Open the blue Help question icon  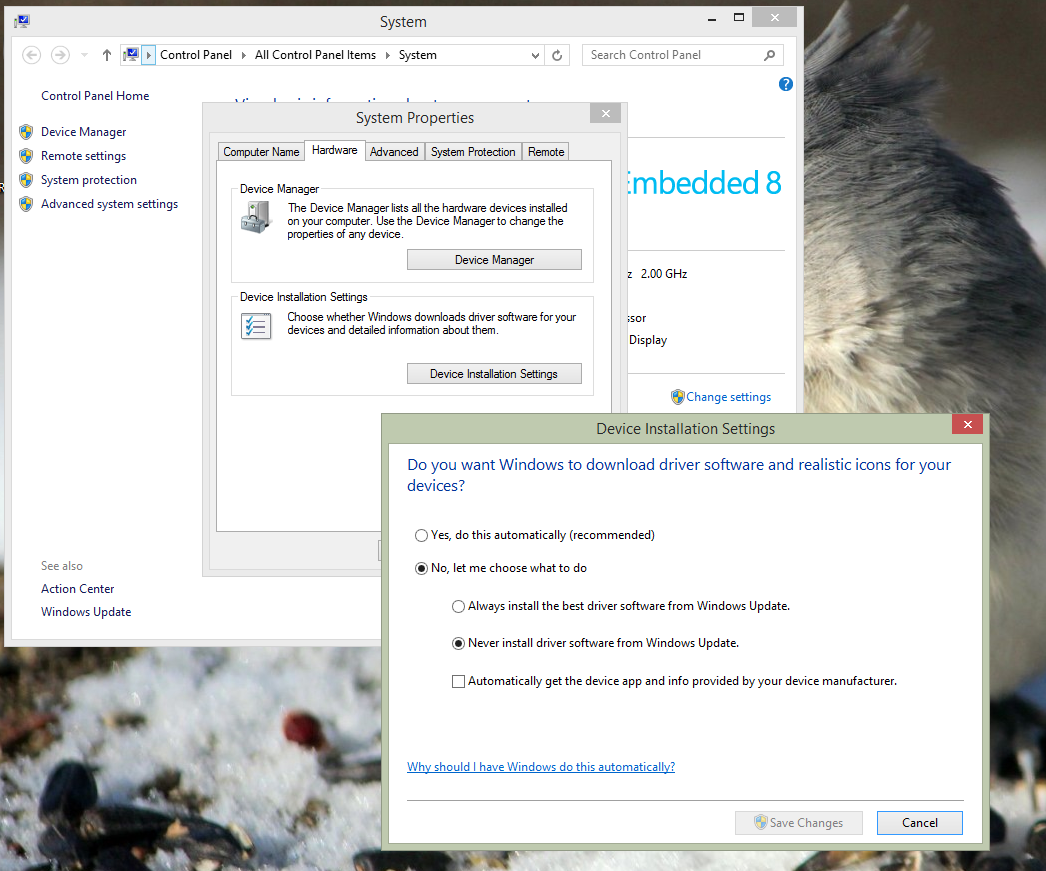[x=786, y=84]
